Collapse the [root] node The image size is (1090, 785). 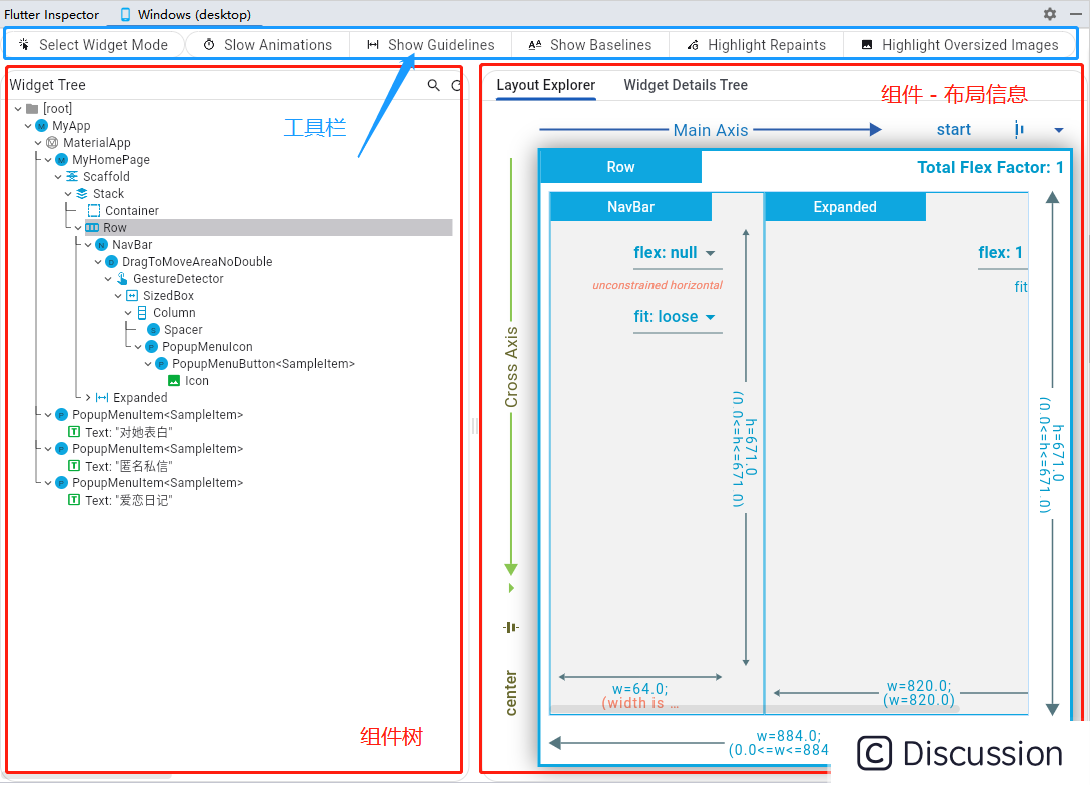(x=18, y=108)
